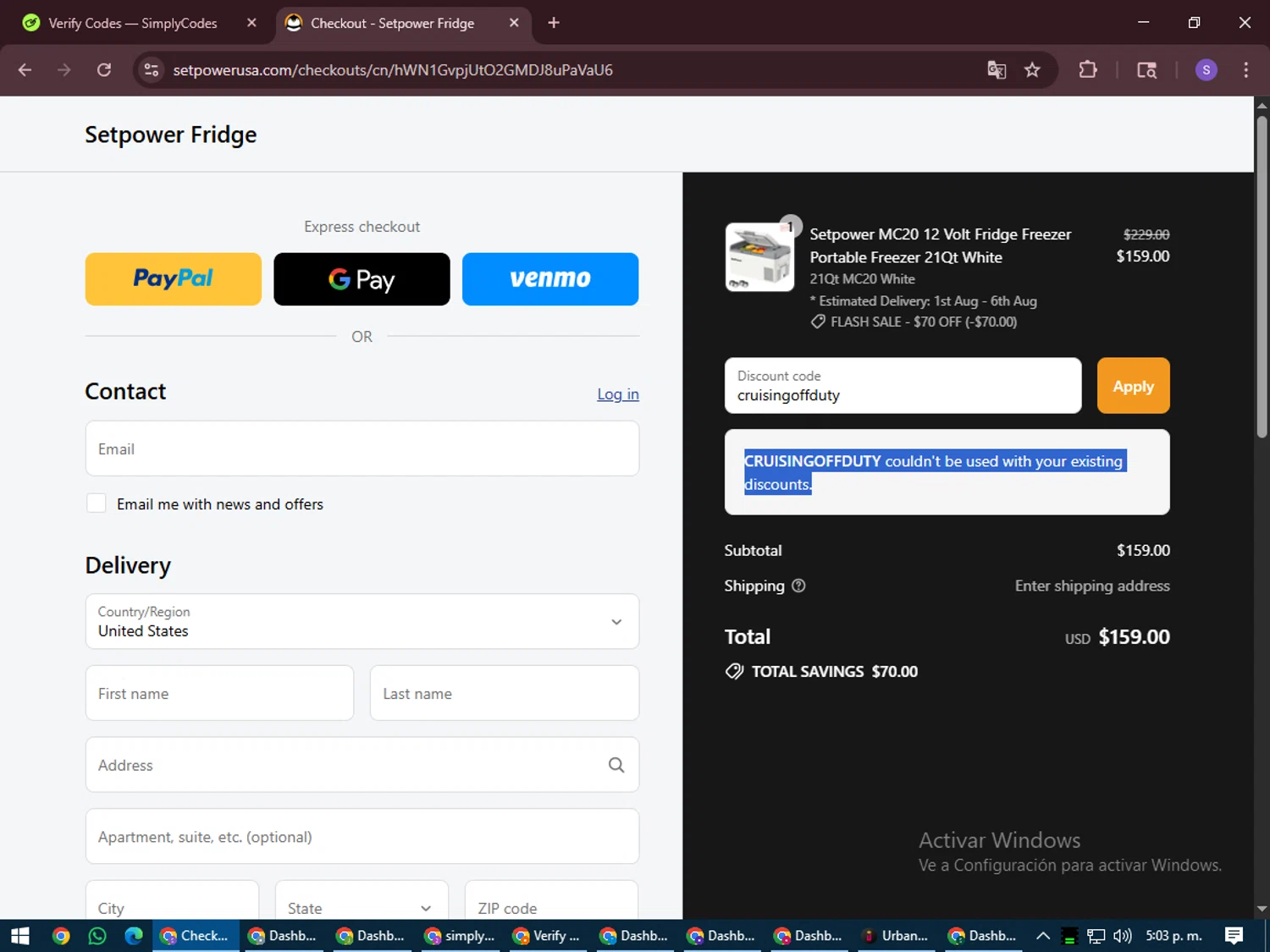The width and height of the screenshot is (1270, 952).
Task: Focus the First name field
Action: pyautogui.click(x=219, y=693)
